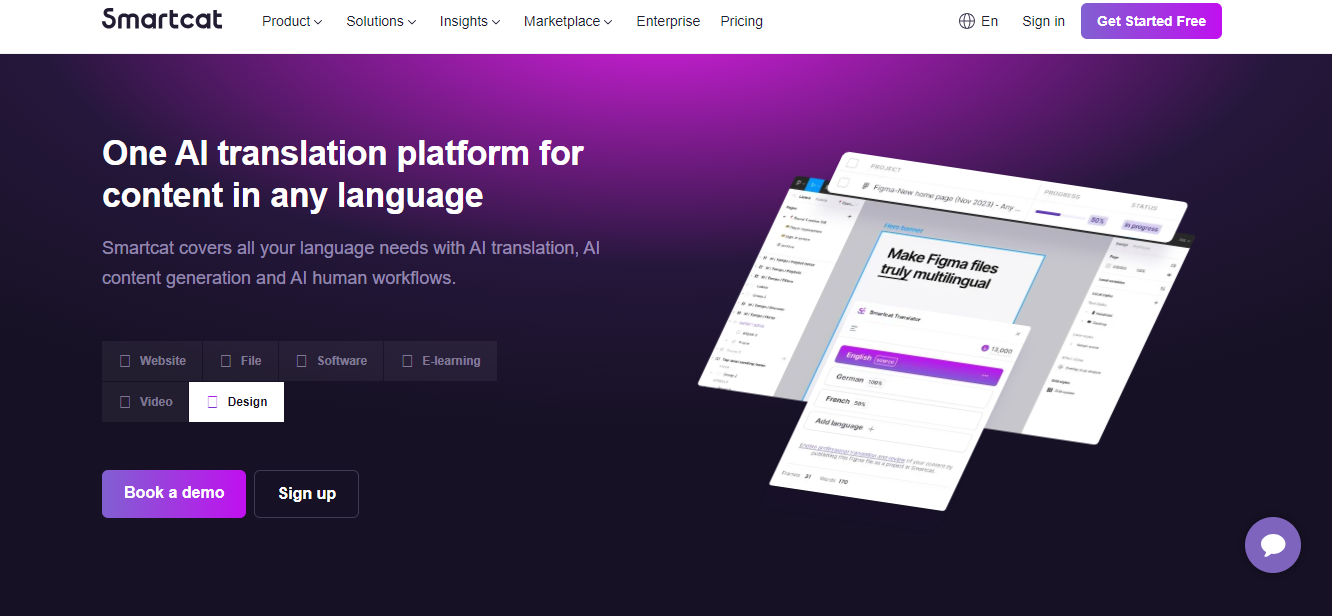Click the Book a demo button
Viewport: 1332px width, 616px height.
click(x=173, y=493)
